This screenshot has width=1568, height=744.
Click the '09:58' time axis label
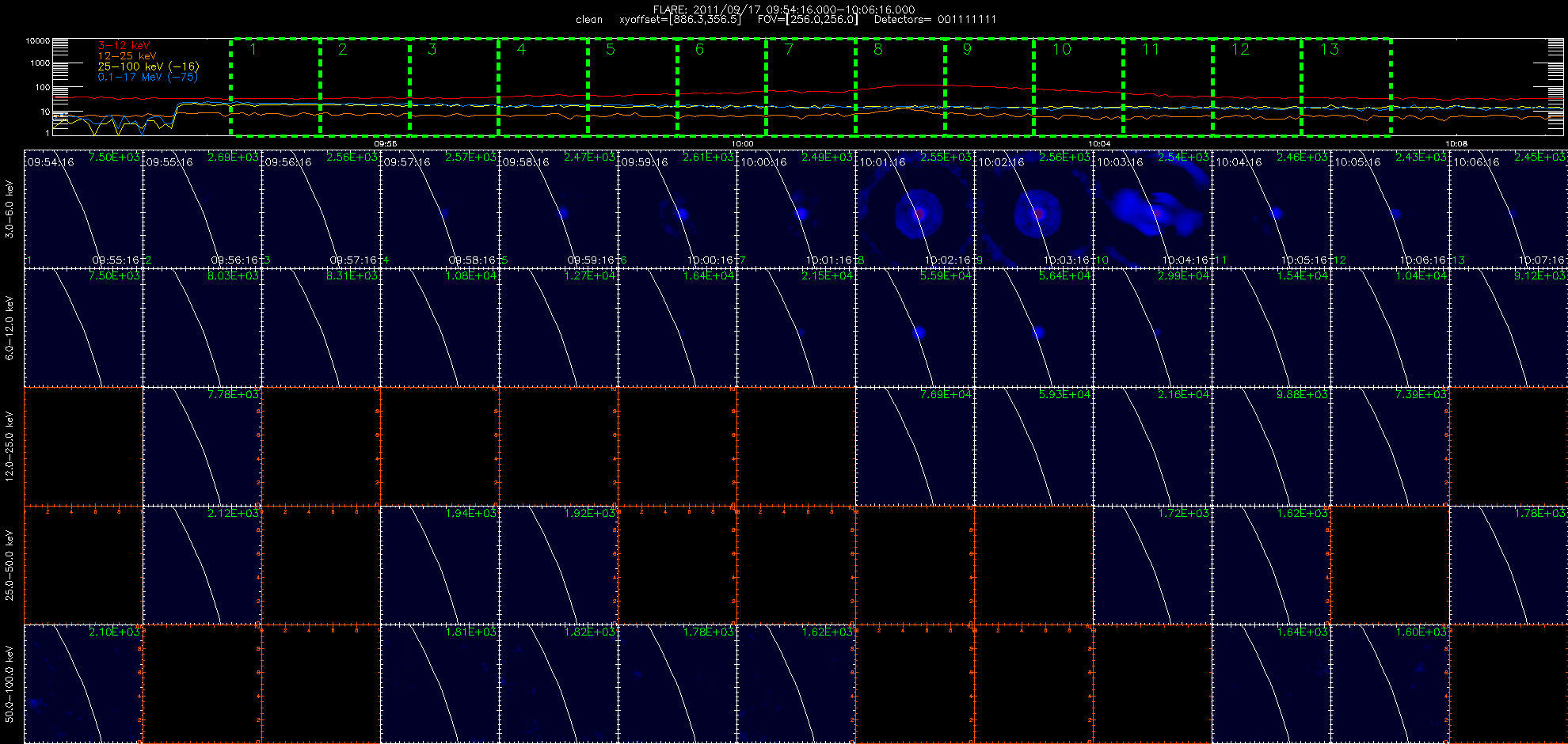(385, 144)
